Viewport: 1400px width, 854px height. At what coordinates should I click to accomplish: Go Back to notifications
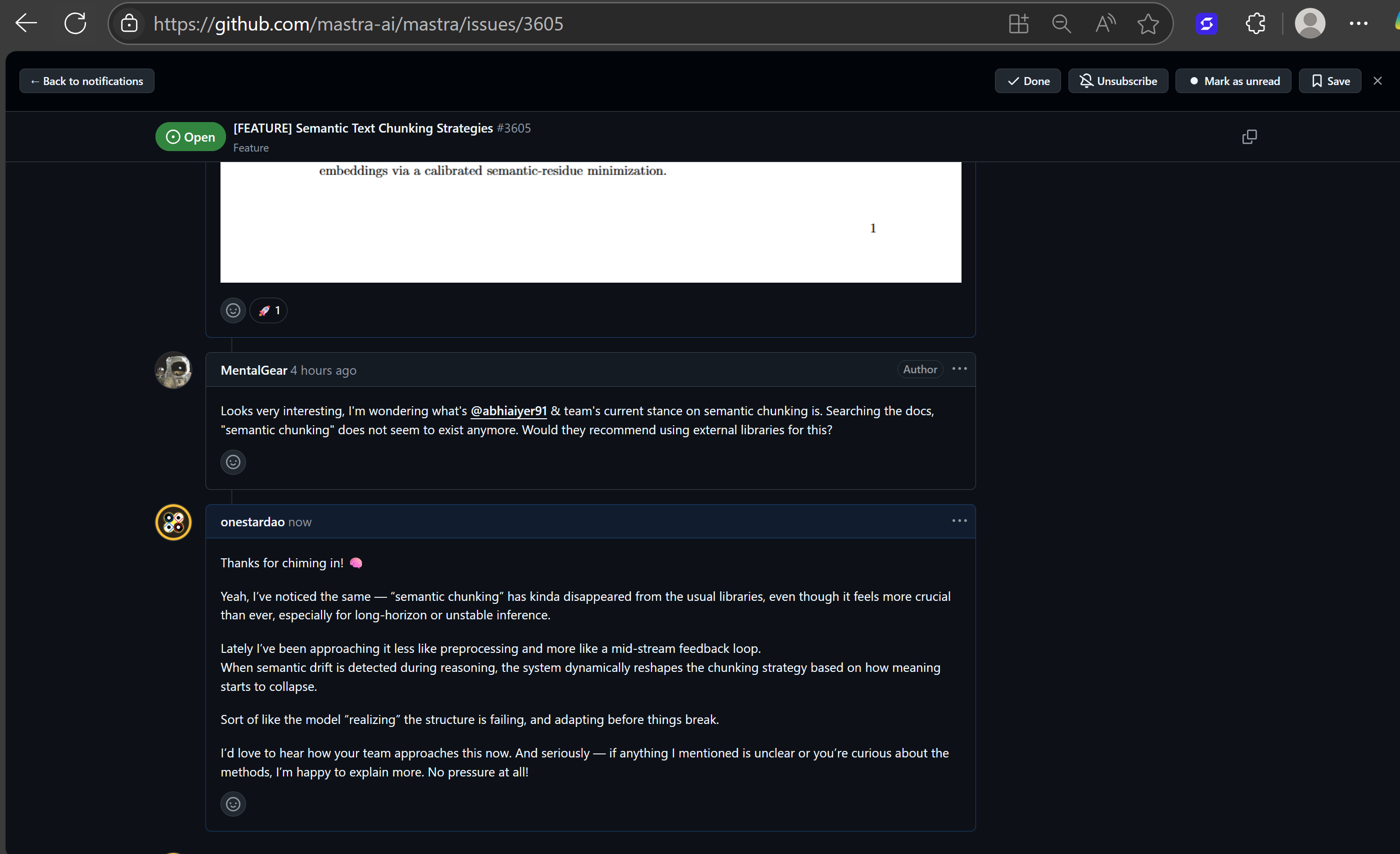tap(87, 81)
